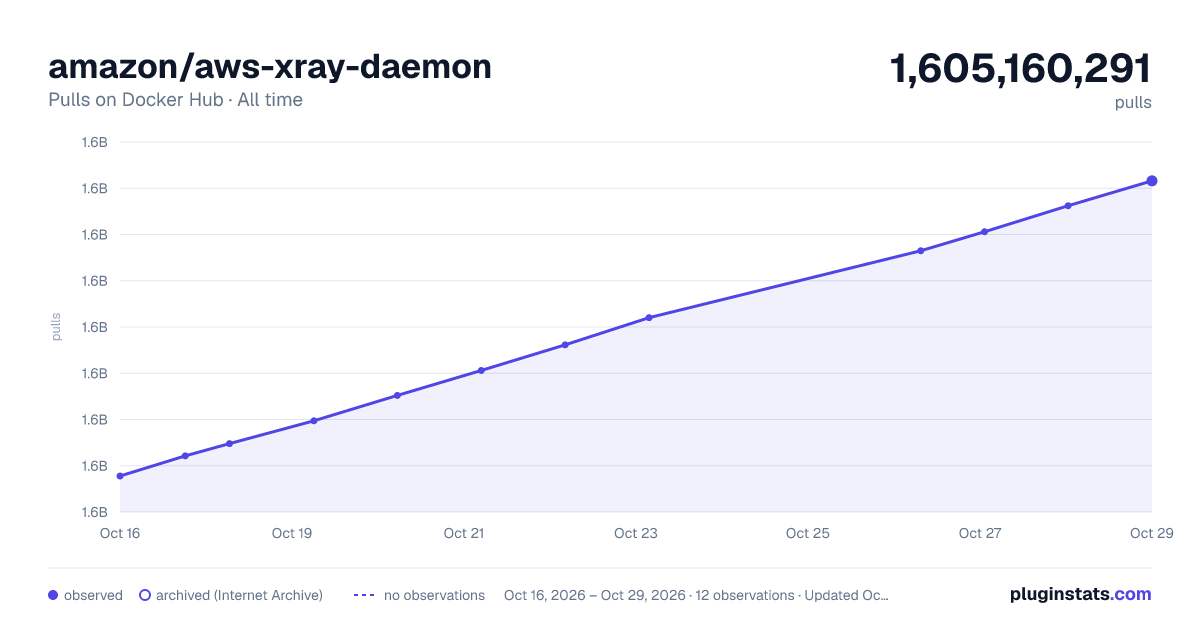The width and height of the screenshot is (1200, 630).
Task: Select the large Oct 29 end data point
Action: tap(1152, 181)
